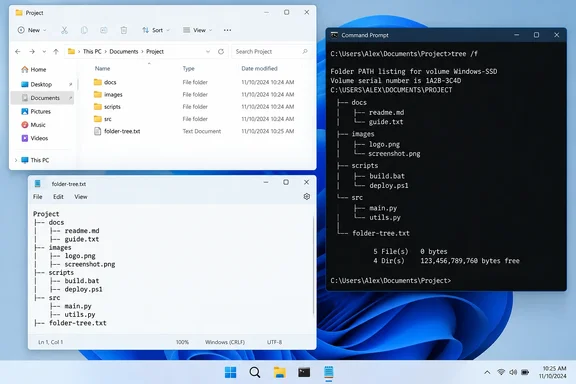Go up one folder with the up arrow
The height and width of the screenshot is (384, 576).
(56, 51)
